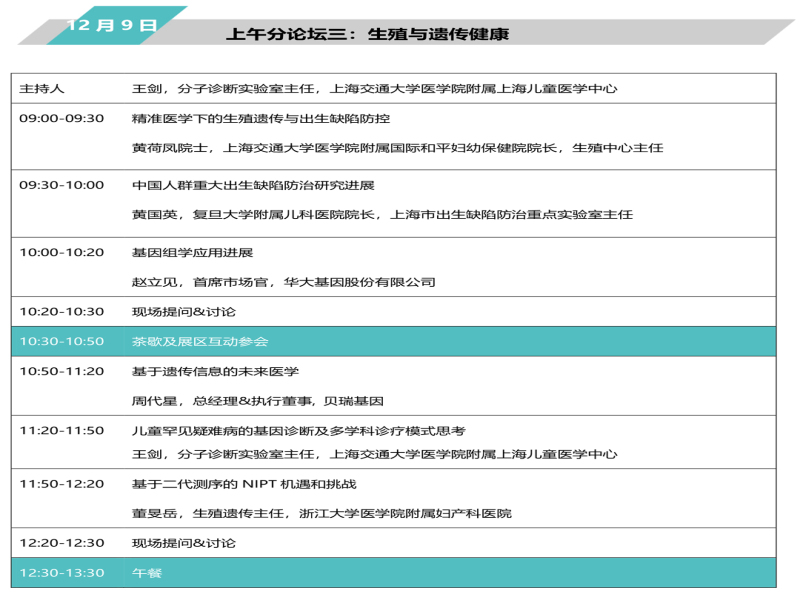Click the title 上午分论坛三：生殖与遗传健康
This screenshot has width=800, height=600.
[x=367, y=34]
